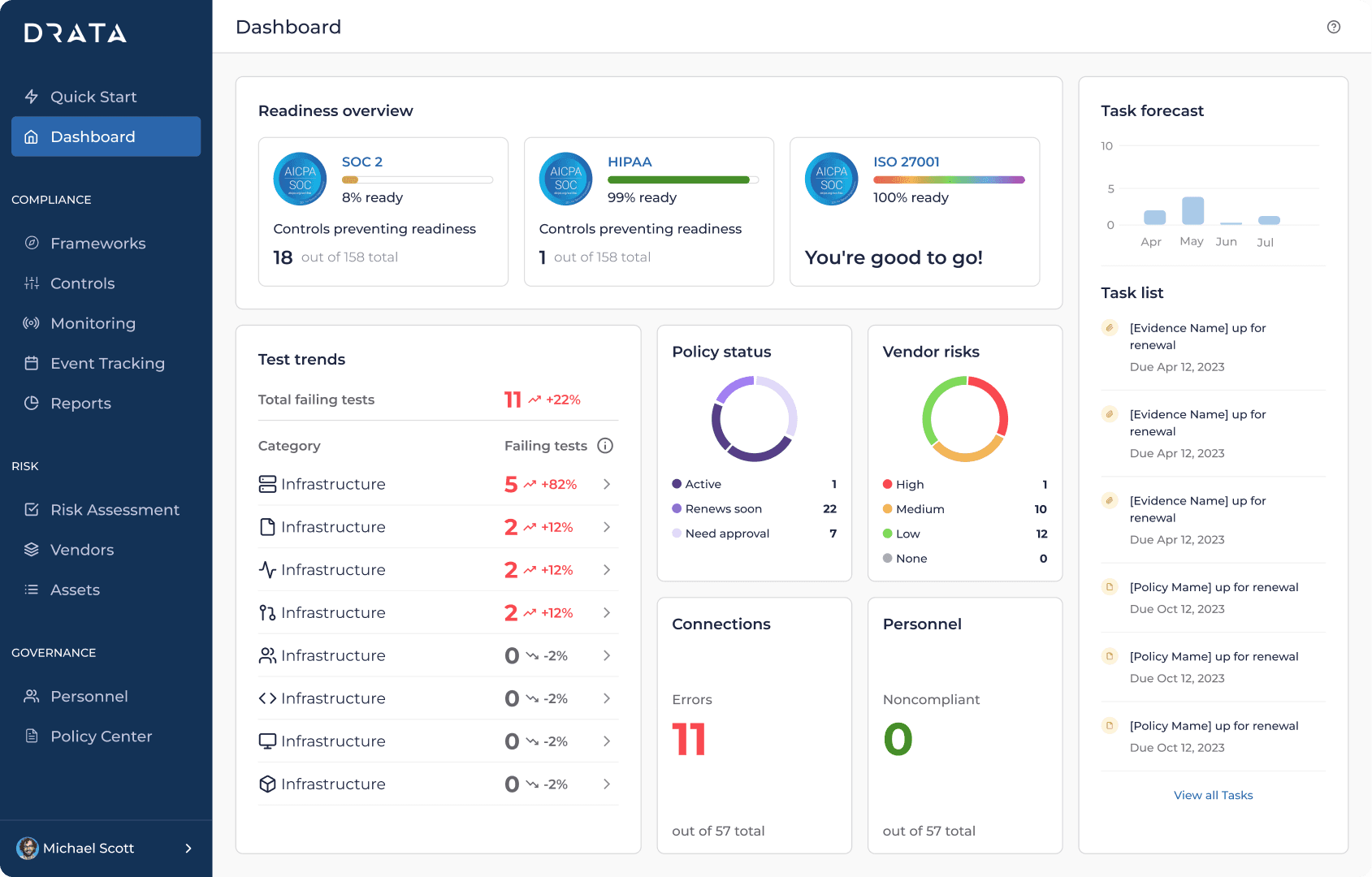Click the compass icon beside Frameworks

click(x=32, y=243)
